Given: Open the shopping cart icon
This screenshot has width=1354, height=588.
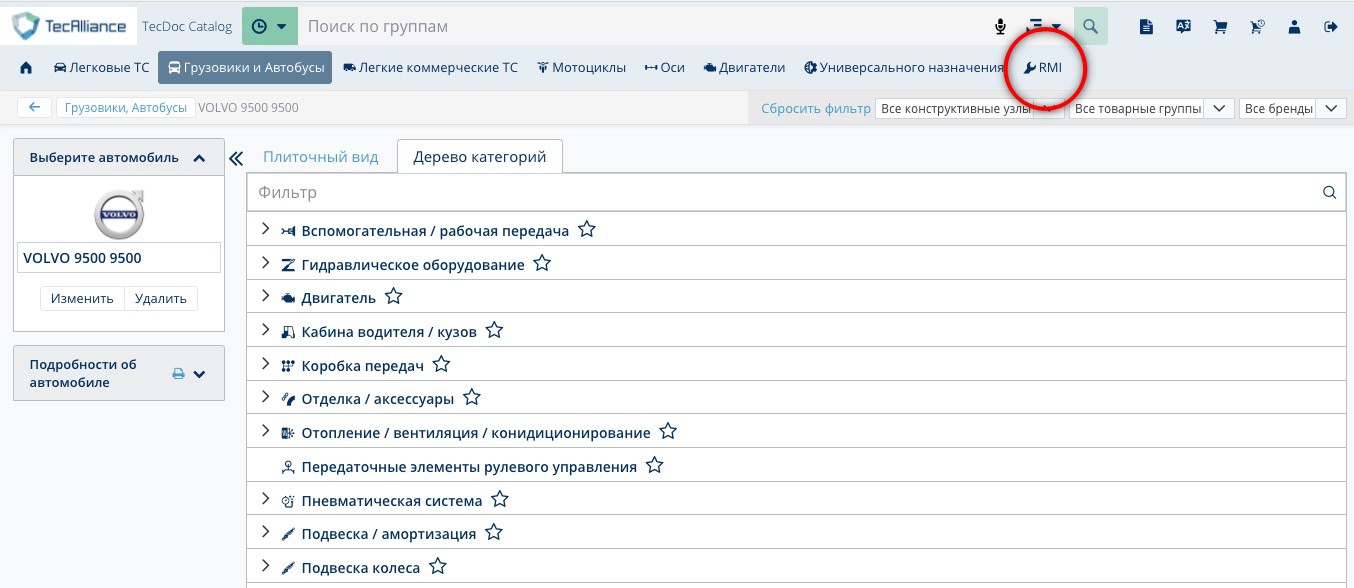Looking at the screenshot, I should tap(1220, 27).
